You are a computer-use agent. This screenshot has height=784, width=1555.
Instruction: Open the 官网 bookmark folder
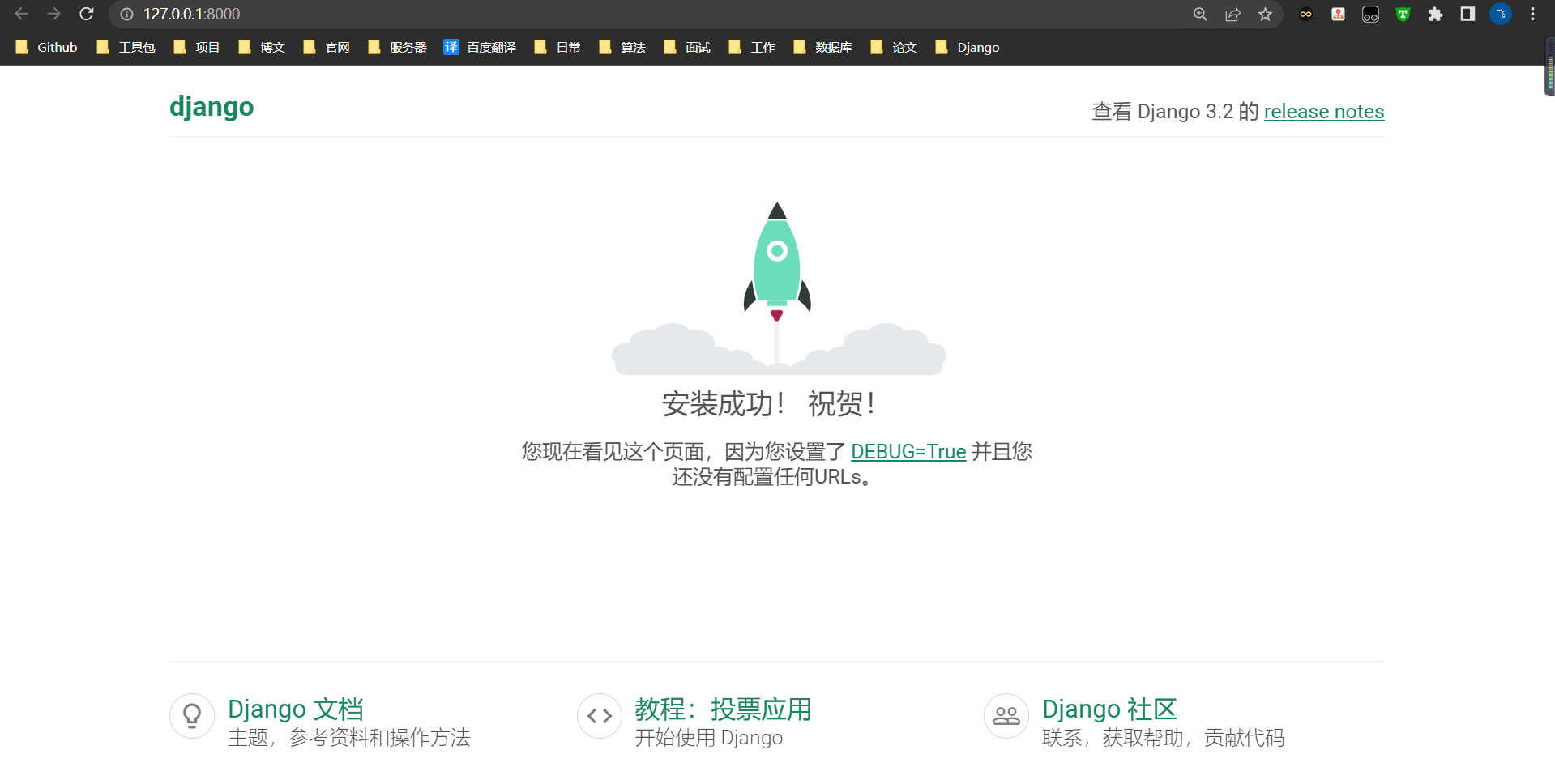(327, 48)
